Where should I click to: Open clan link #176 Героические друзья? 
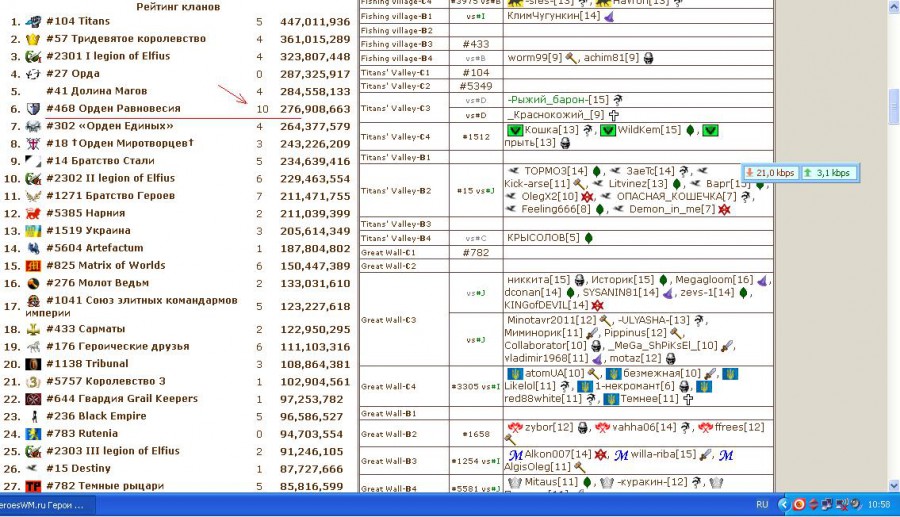point(118,347)
